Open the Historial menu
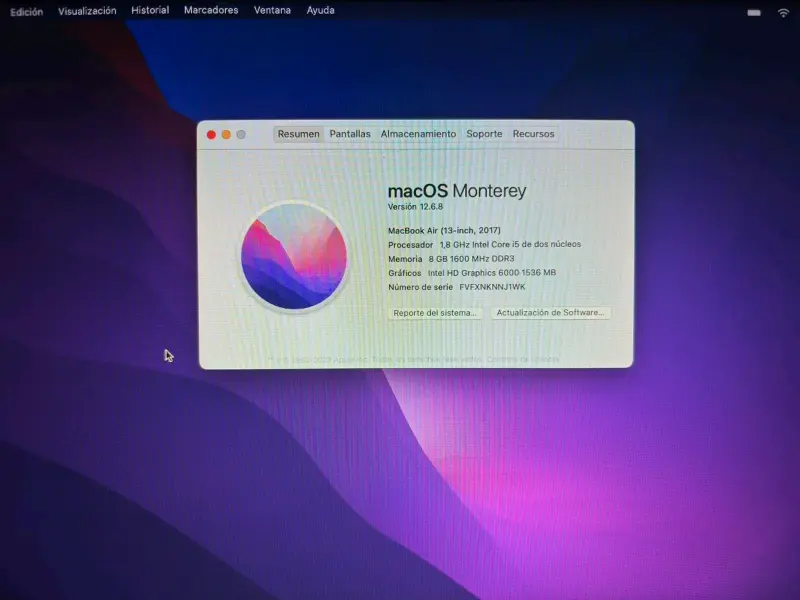The image size is (800, 600). pyautogui.click(x=150, y=10)
